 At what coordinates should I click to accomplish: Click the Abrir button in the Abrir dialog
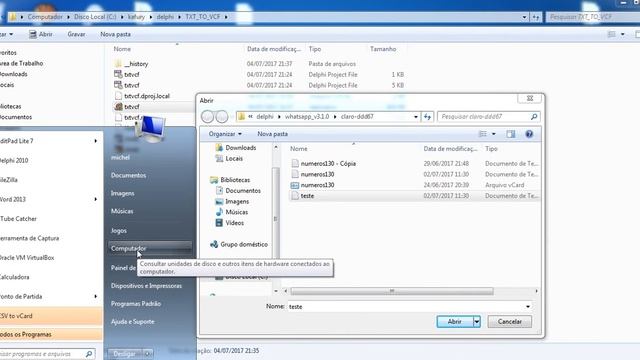coord(455,322)
